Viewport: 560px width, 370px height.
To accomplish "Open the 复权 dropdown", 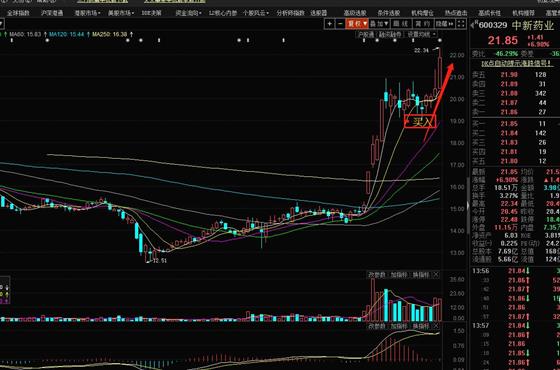I will click(x=357, y=24).
